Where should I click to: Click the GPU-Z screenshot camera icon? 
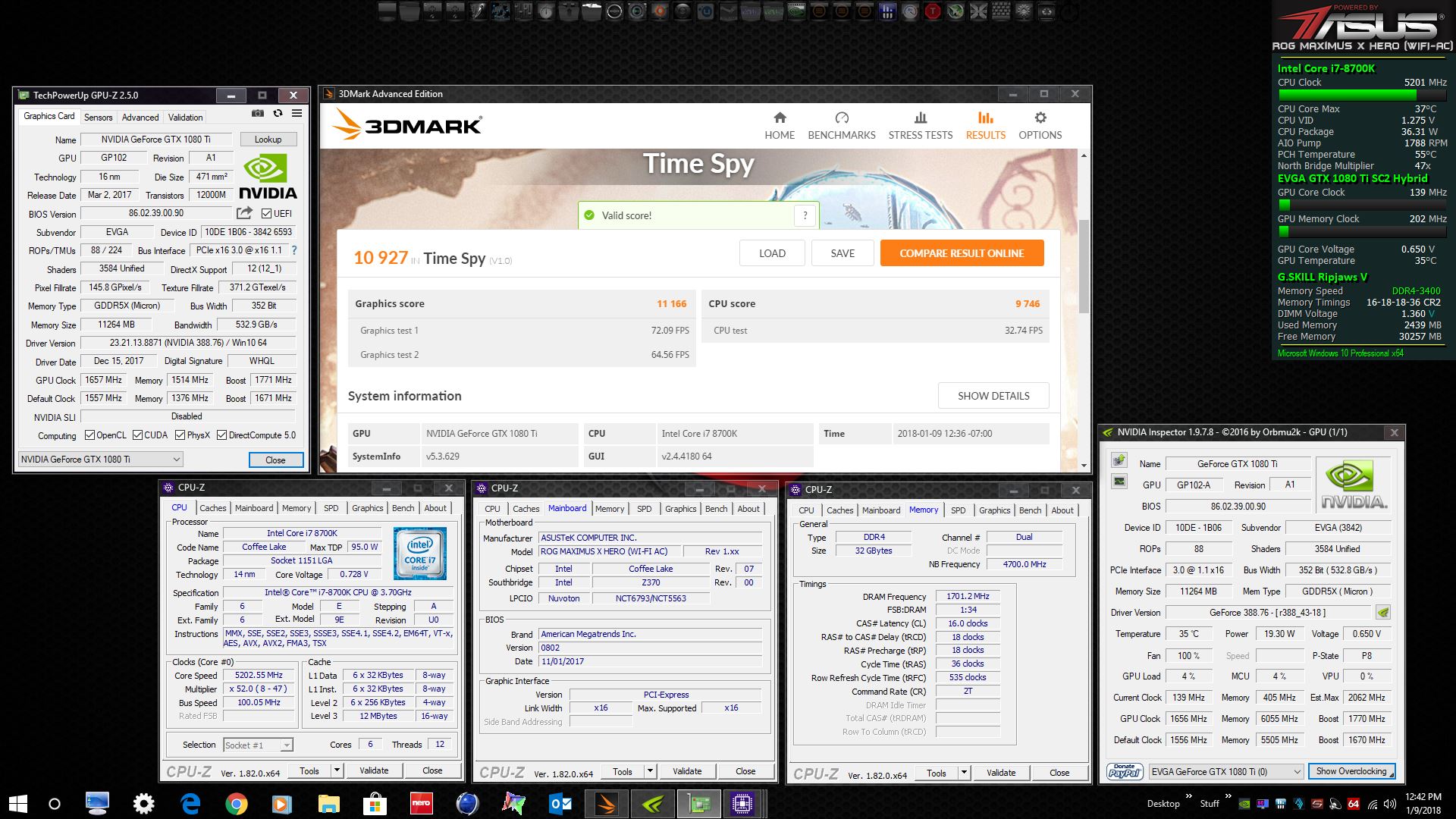pos(258,114)
